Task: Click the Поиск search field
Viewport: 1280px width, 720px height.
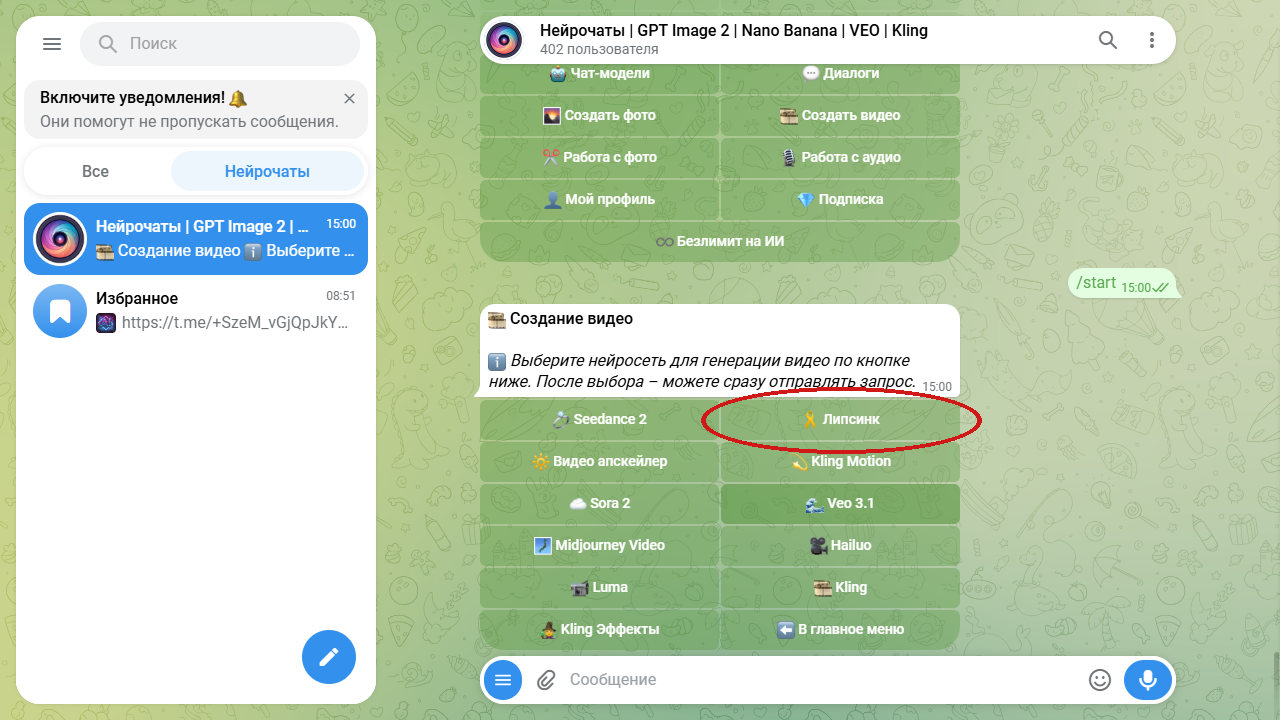Action: (220, 44)
